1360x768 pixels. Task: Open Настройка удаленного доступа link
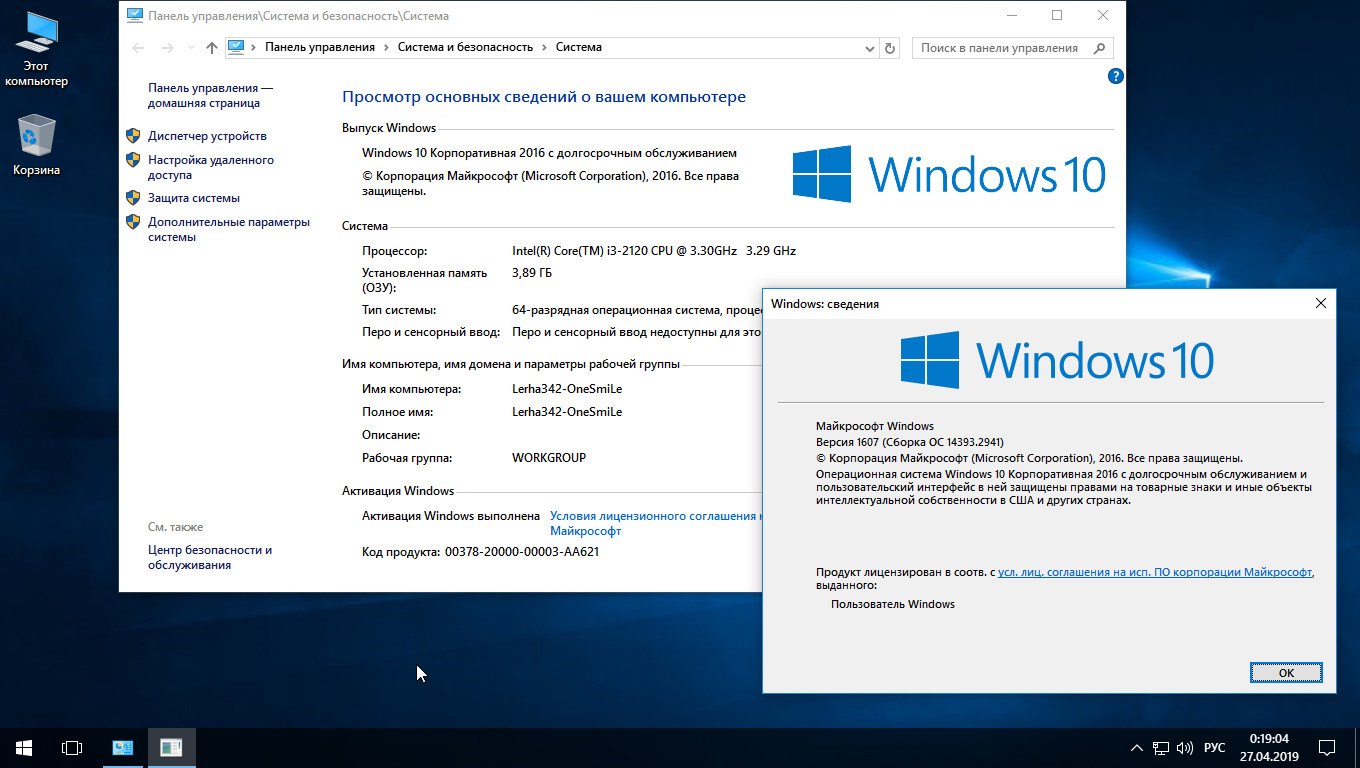211,167
